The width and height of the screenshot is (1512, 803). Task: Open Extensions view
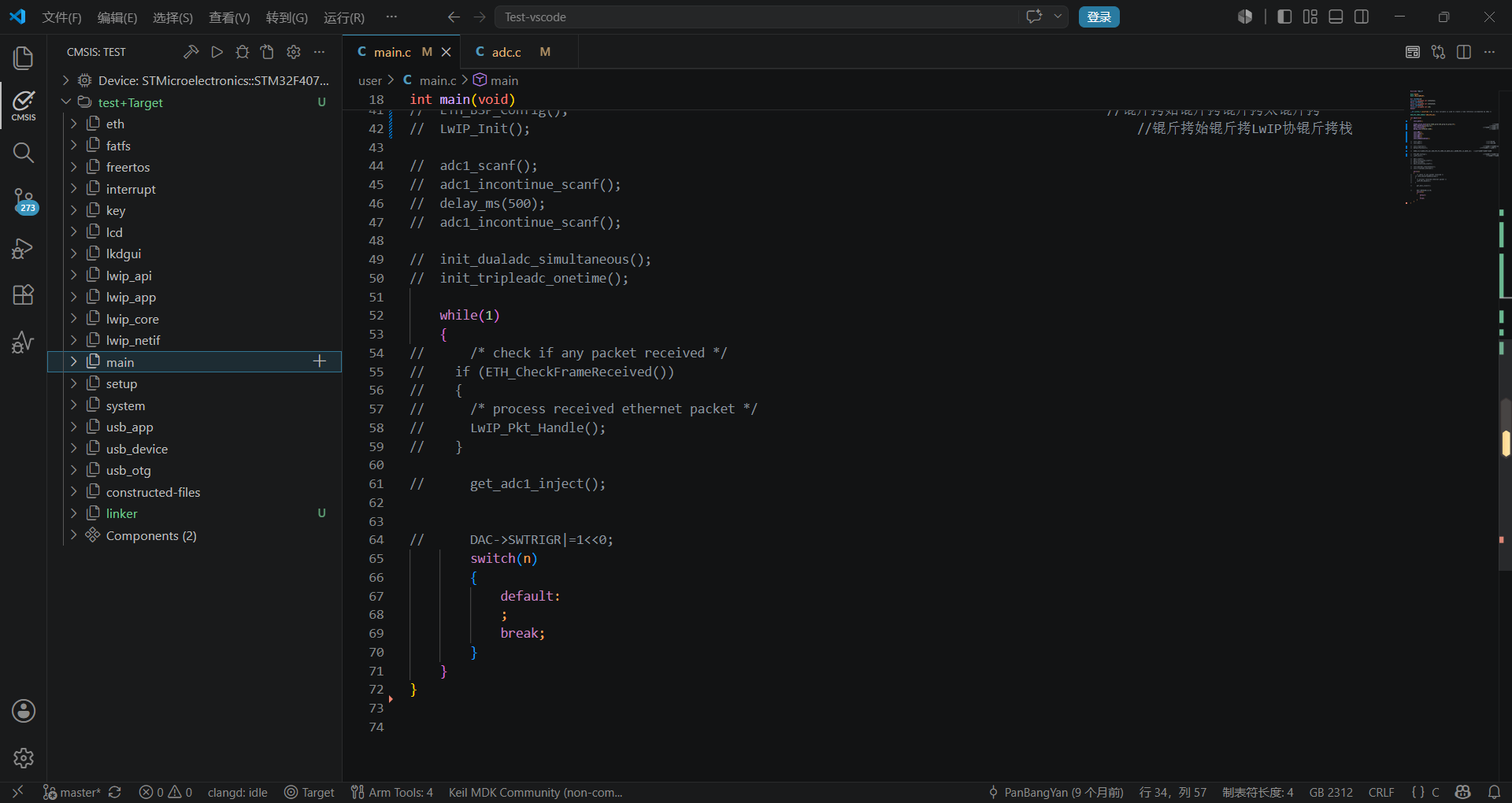tap(24, 295)
